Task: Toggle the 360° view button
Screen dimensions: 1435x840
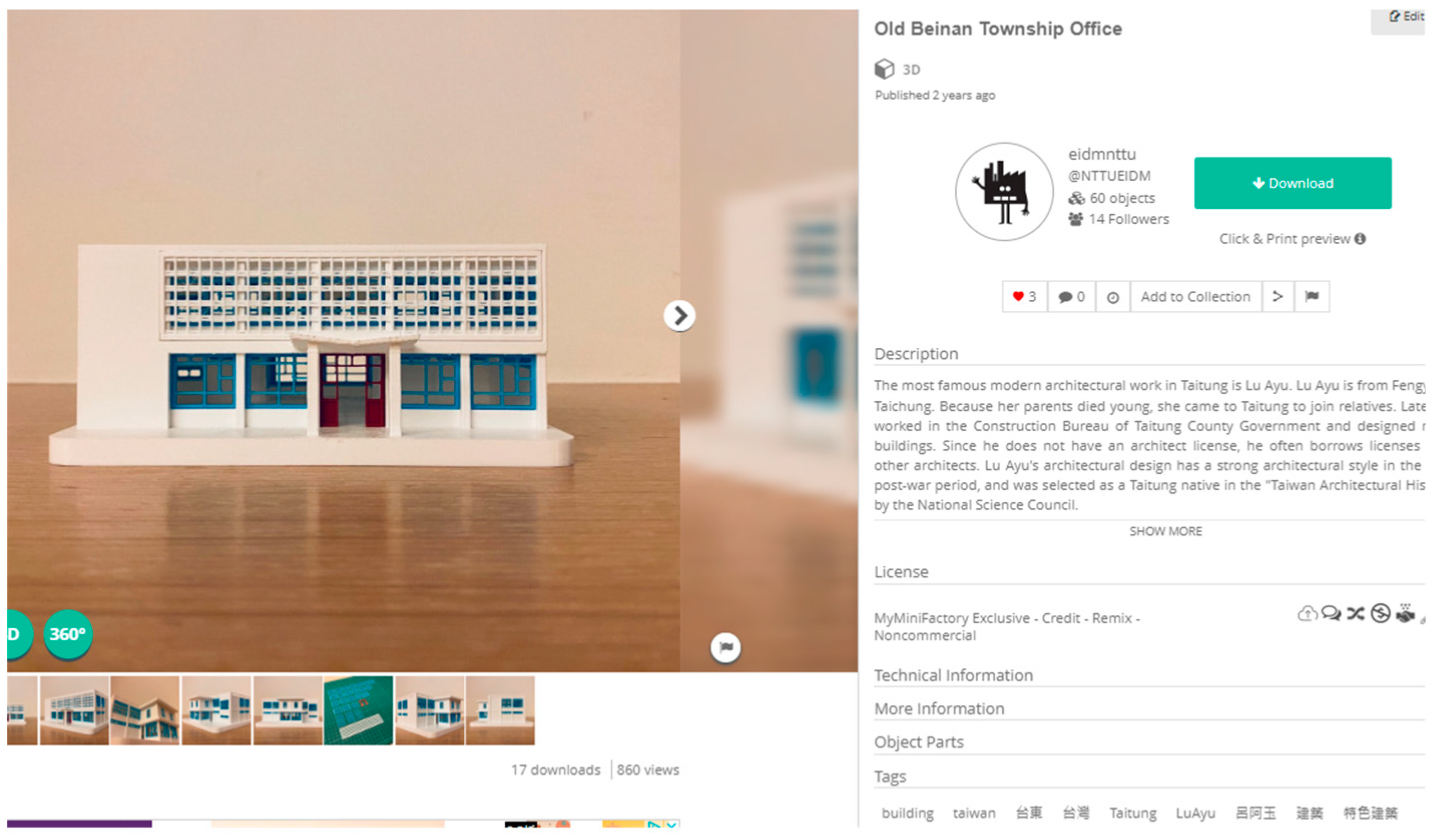Action: tap(68, 635)
